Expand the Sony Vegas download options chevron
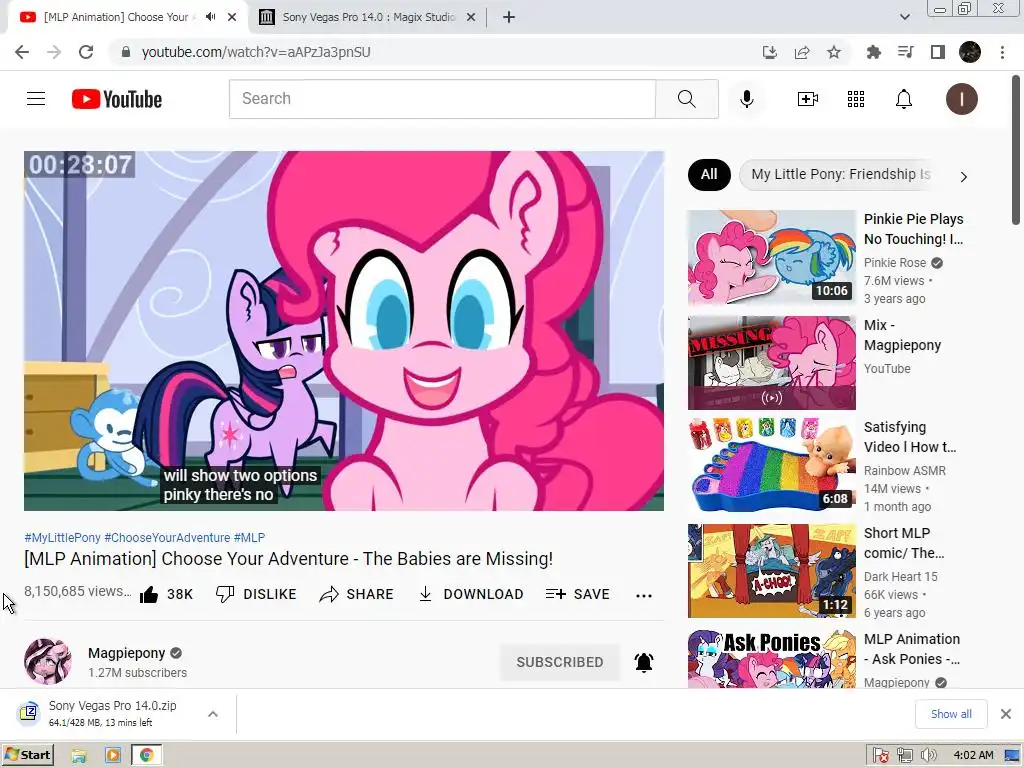 click(x=213, y=714)
